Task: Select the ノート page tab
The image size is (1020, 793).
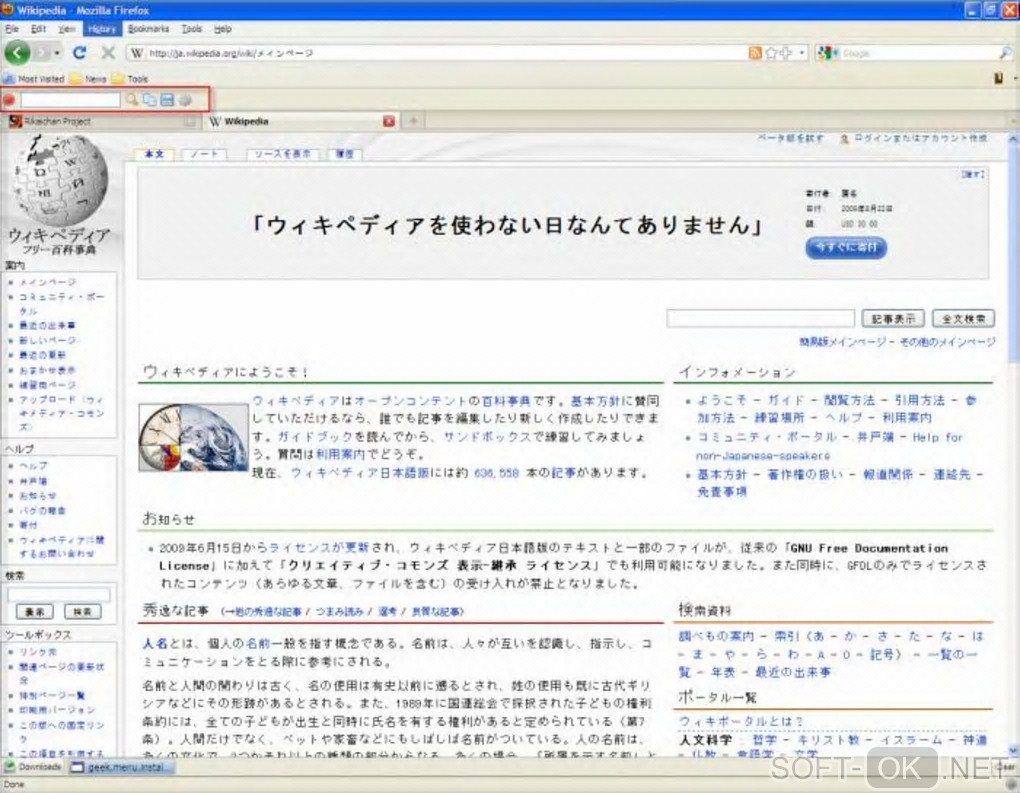Action: [204, 154]
